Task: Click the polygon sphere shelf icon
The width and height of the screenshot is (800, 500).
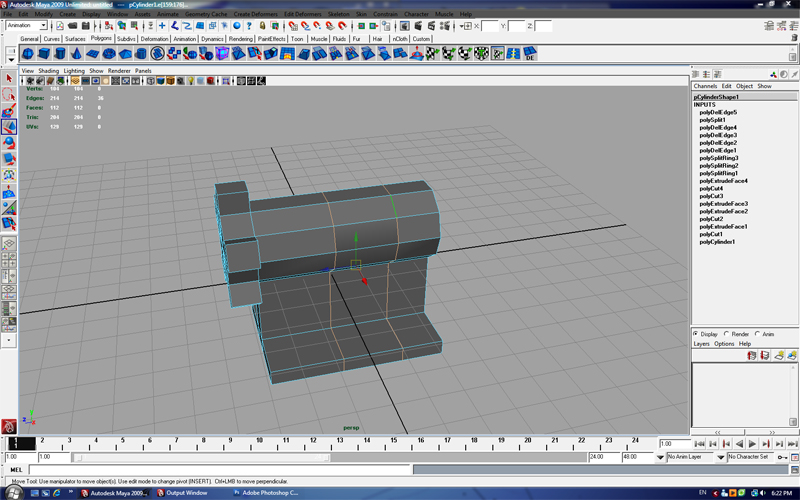Action: point(28,54)
